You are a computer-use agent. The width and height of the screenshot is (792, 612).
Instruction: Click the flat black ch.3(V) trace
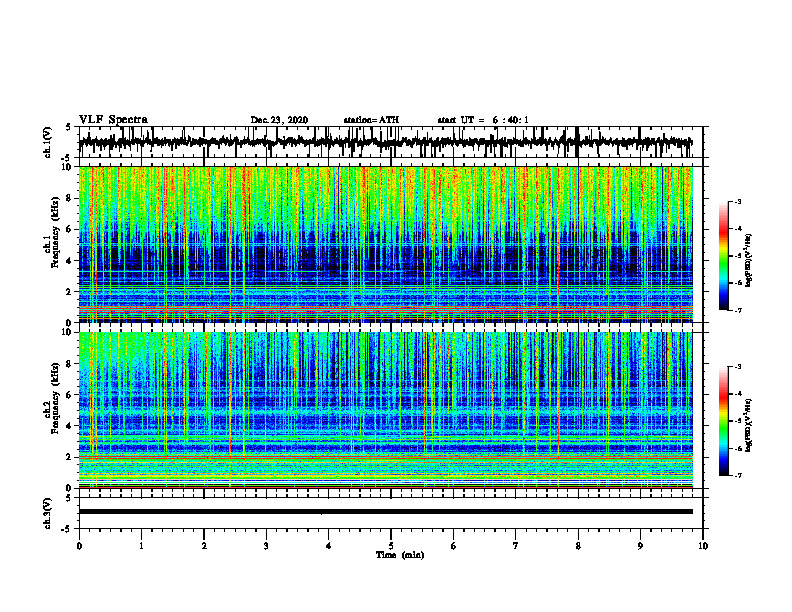click(x=386, y=512)
